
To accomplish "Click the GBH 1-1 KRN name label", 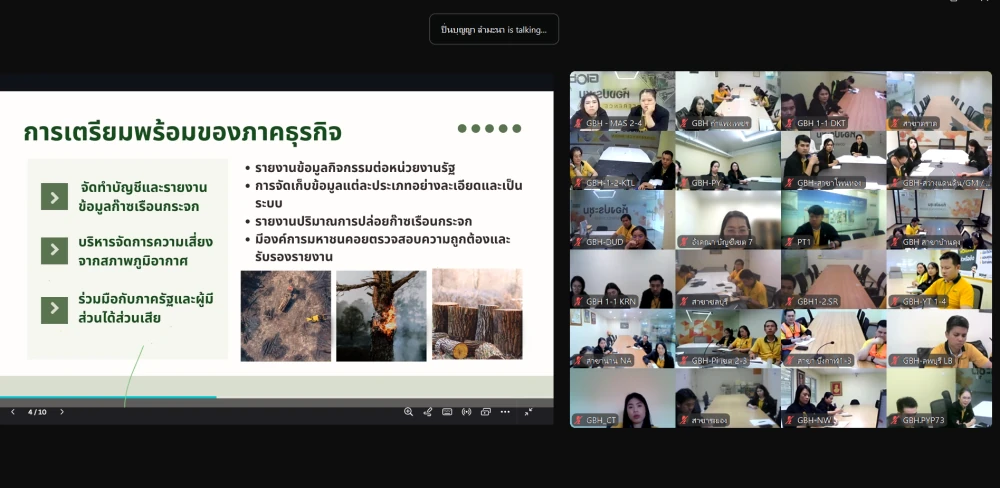I will tap(610, 301).
